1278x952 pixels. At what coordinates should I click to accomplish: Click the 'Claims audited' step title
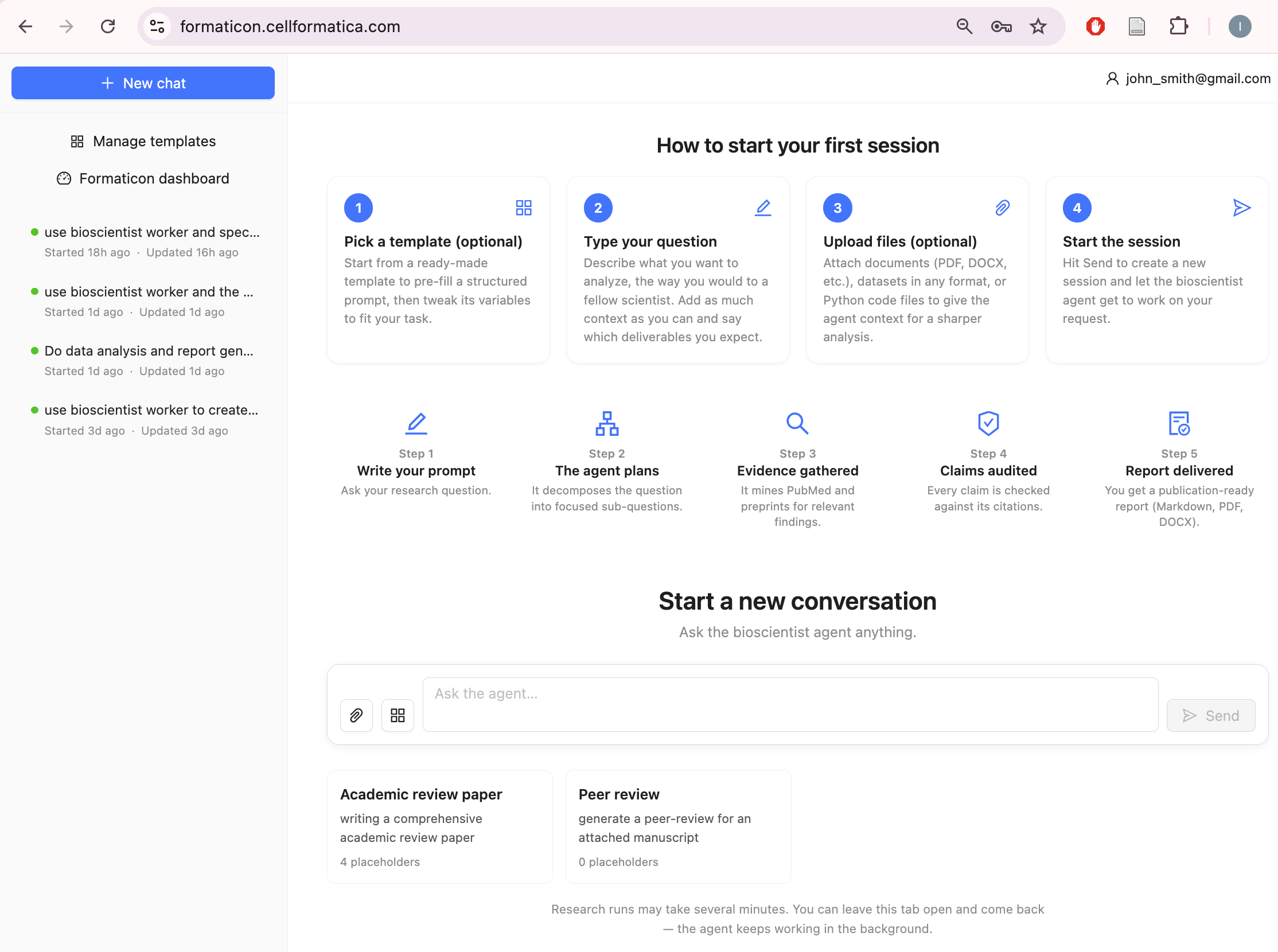pyautogui.click(x=989, y=471)
